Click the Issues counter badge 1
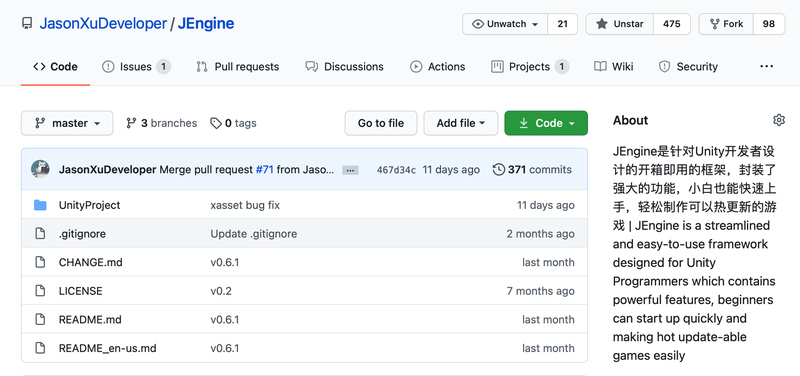This screenshot has width=800, height=376. (x=163, y=67)
